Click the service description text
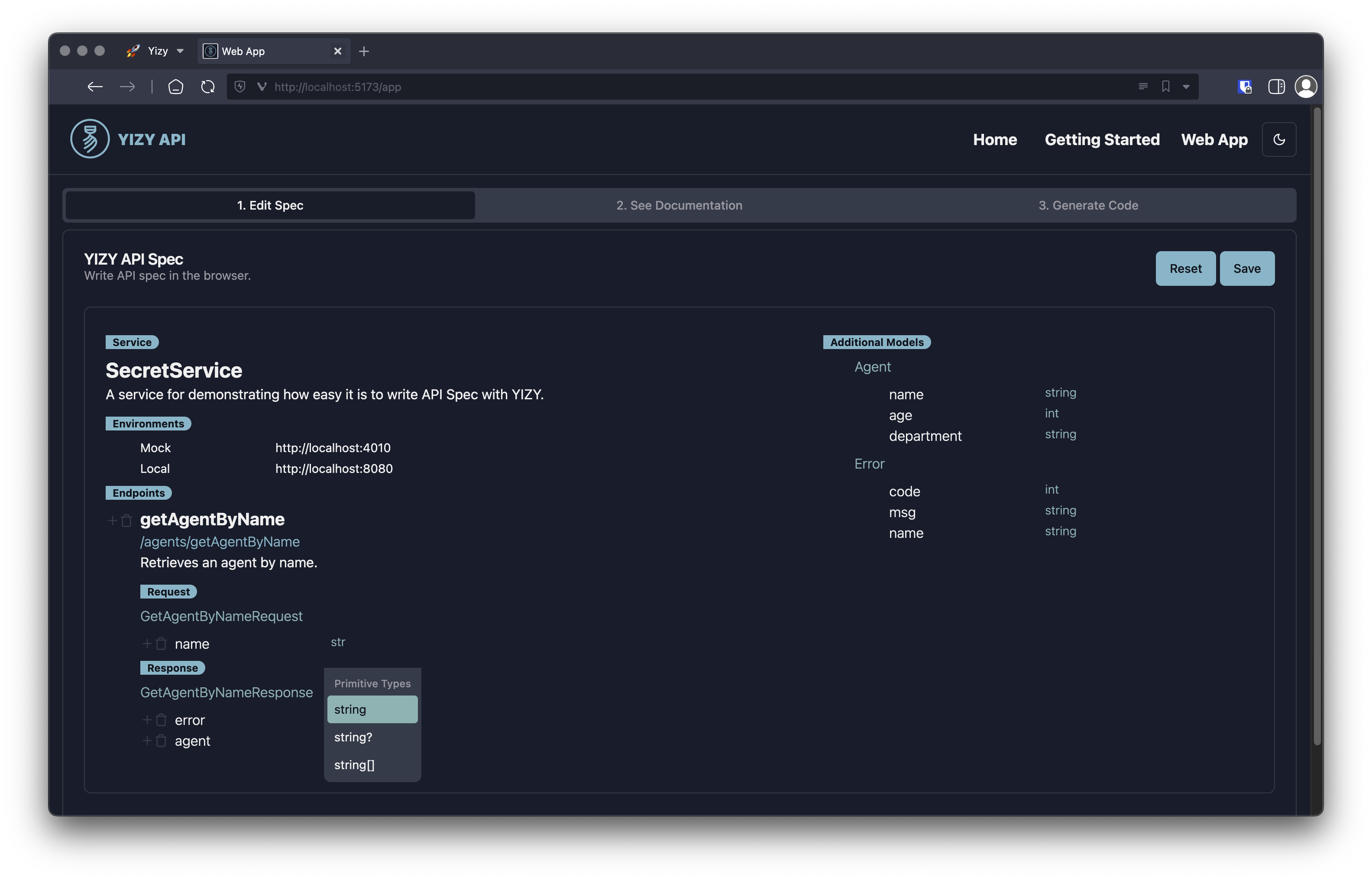The width and height of the screenshot is (1372, 880). [x=324, y=395]
